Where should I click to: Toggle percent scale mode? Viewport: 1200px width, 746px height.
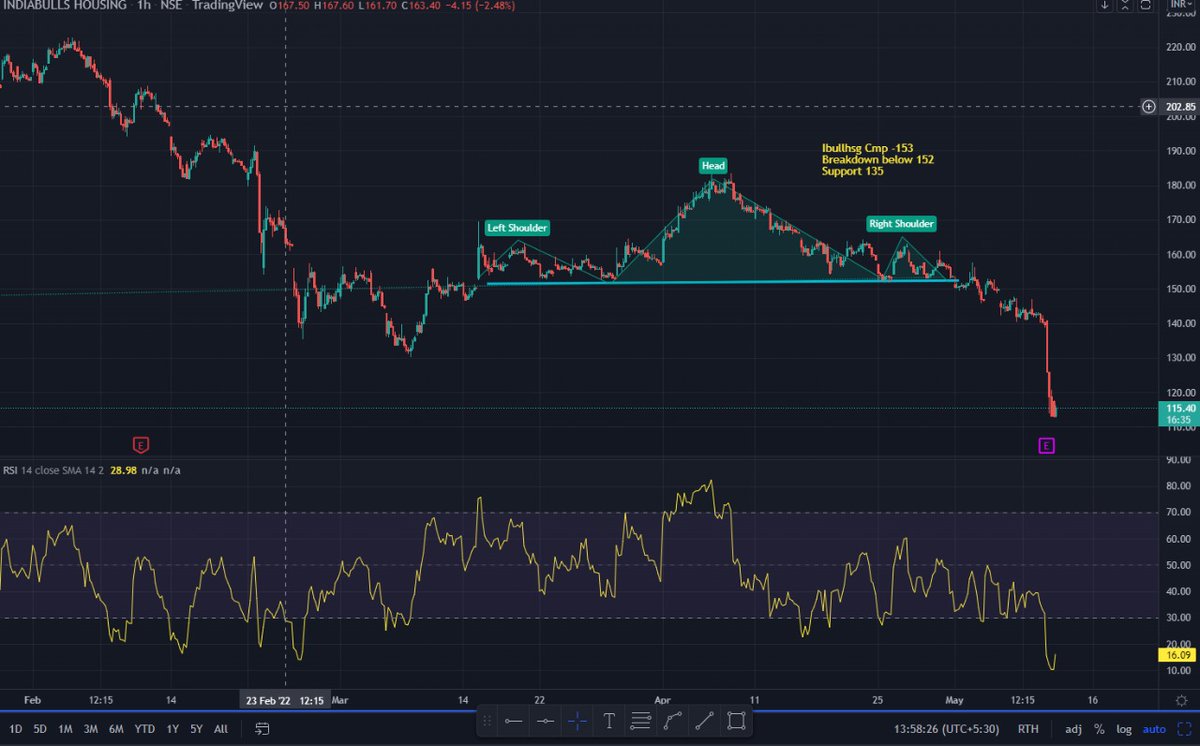(1099, 729)
